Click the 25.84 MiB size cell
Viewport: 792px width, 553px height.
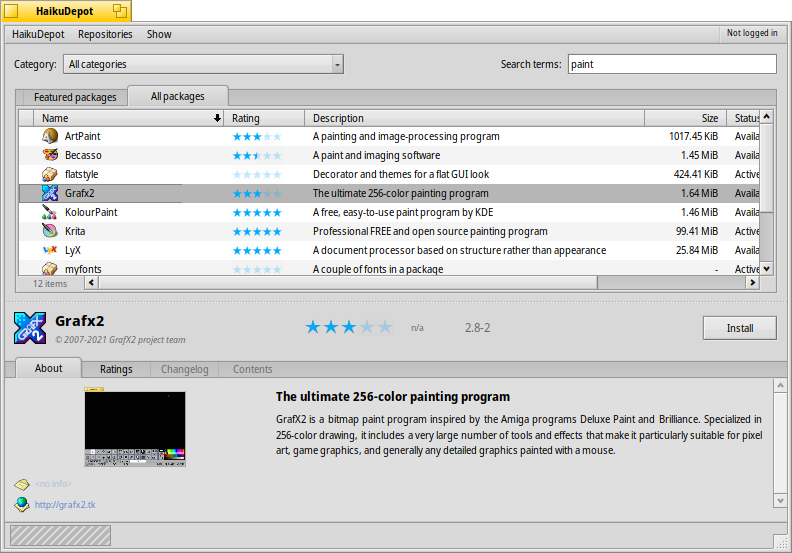[x=697, y=250]
